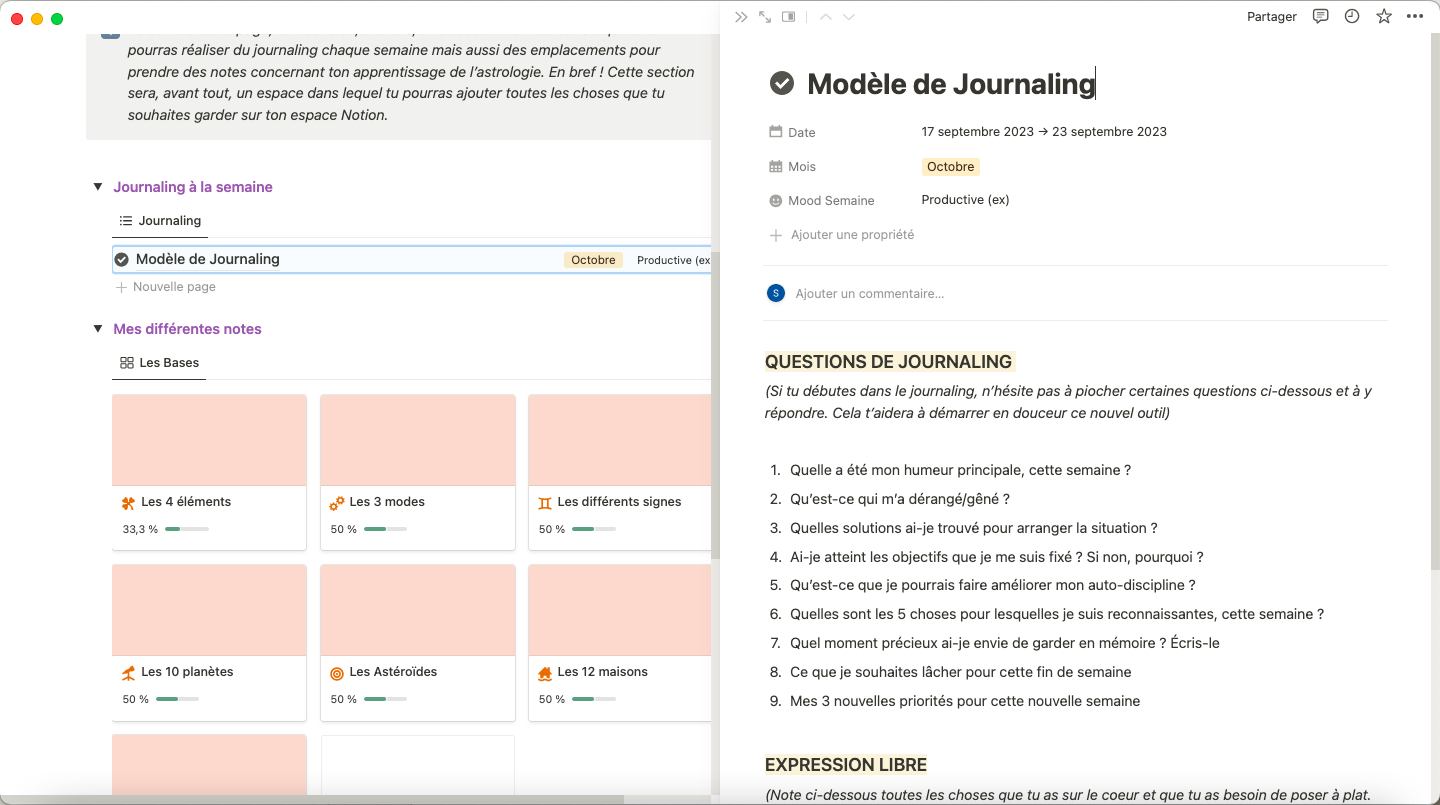Open the comments icon in top bar
Image resolution: width=1440 pixels, height=805 pixels.
[1321, 17]
